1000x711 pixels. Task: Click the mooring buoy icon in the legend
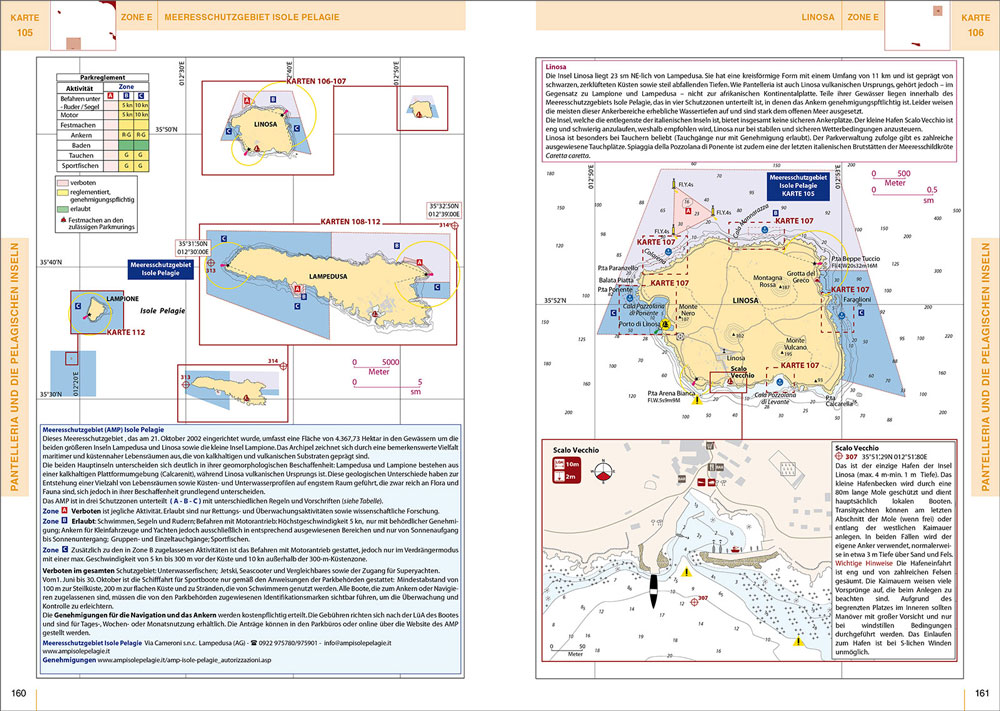(x=63, y=220)
